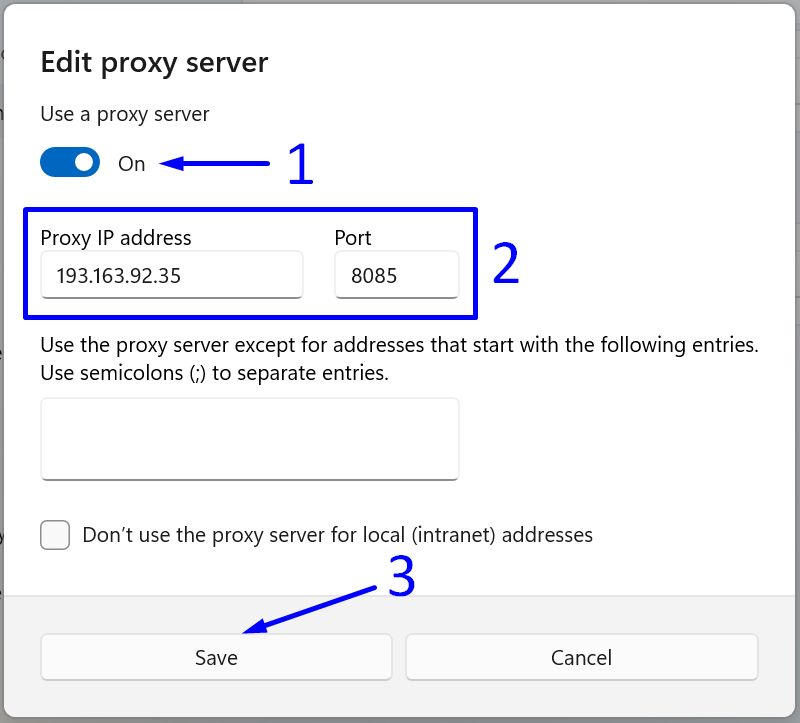Viewport: 800px width, 723px height.
Task: Focus the empty address exclusion box
Action: coord(249,438)
